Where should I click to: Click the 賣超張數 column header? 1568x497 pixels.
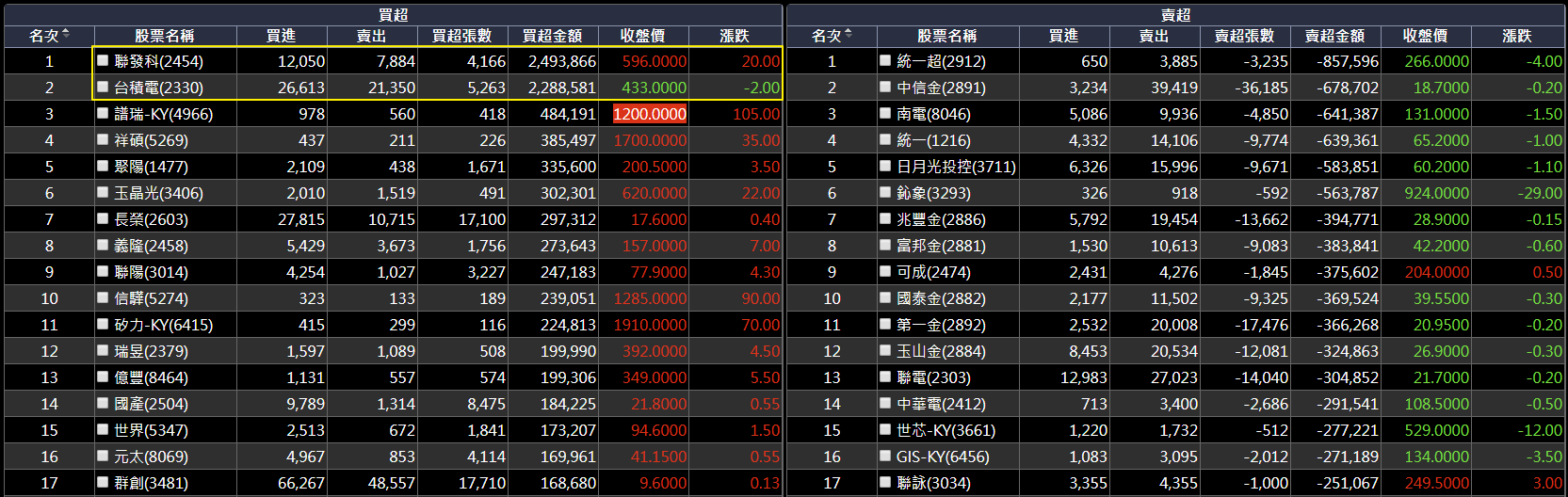[1244, 36]
